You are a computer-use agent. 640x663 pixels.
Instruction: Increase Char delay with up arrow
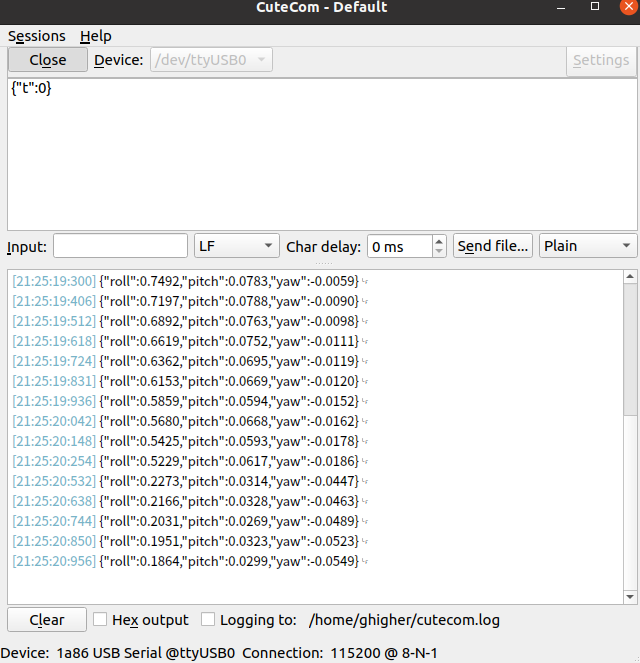pyautogui.click(x=439, y=241)
